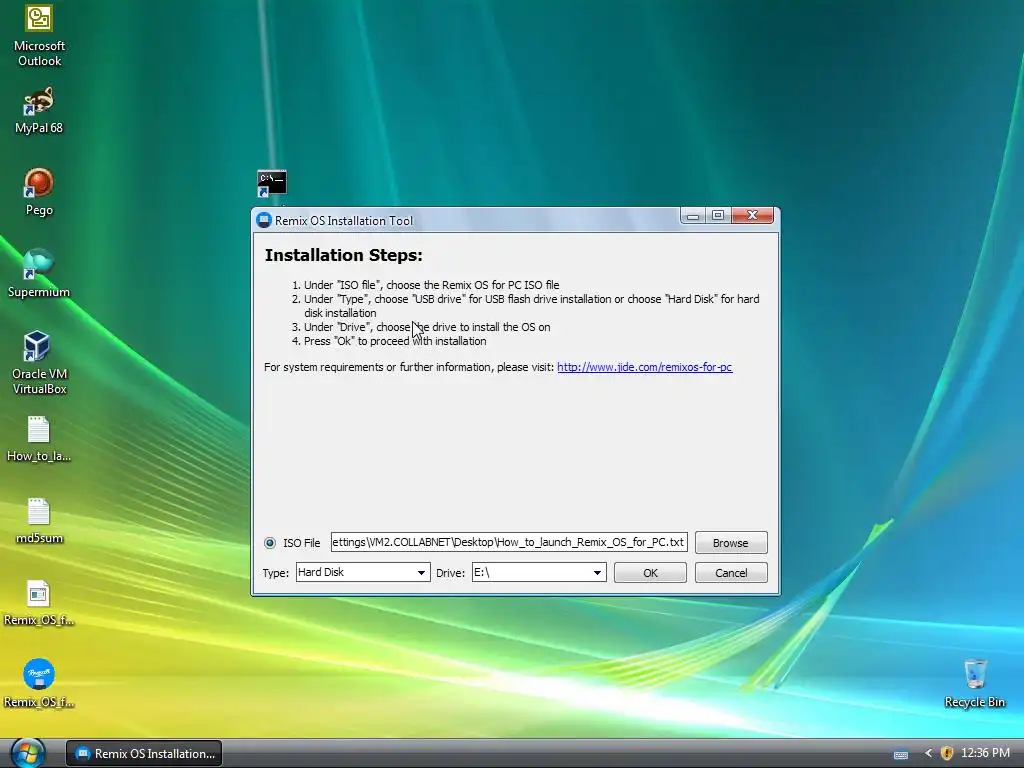This screenshot has height=768, width=1024.
Task: Select the ISO File radio button
Action: click(270, 543)
